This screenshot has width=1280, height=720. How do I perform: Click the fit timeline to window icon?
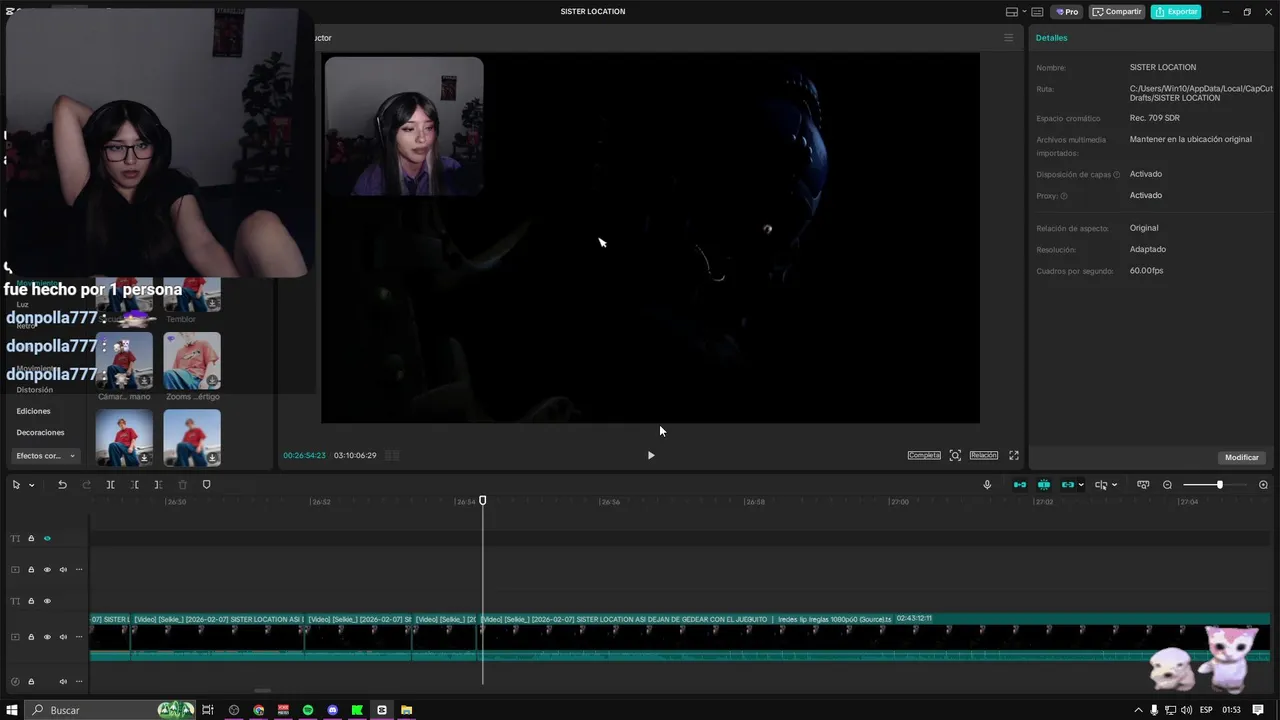tap(1143, 485)
